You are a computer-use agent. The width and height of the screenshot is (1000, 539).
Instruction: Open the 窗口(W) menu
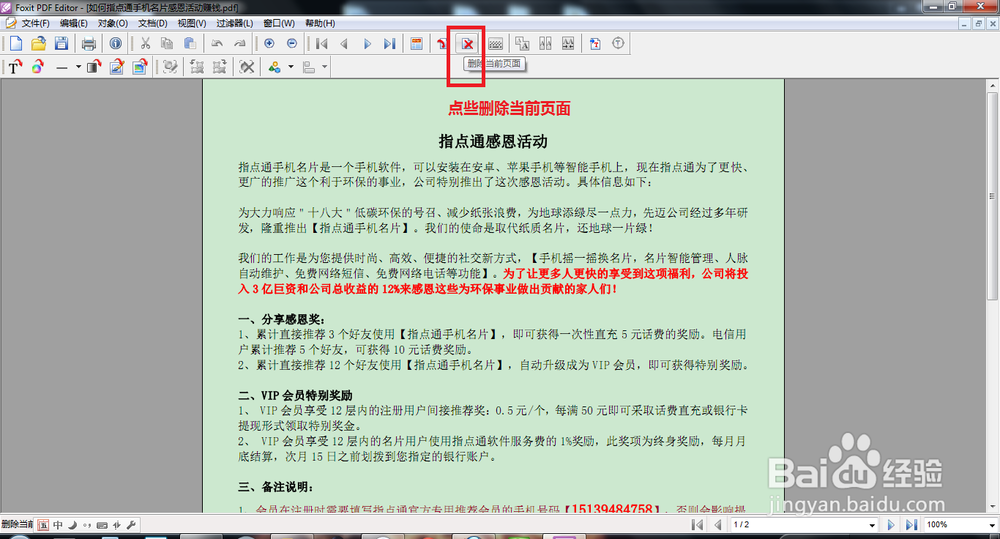click(279, 23)
